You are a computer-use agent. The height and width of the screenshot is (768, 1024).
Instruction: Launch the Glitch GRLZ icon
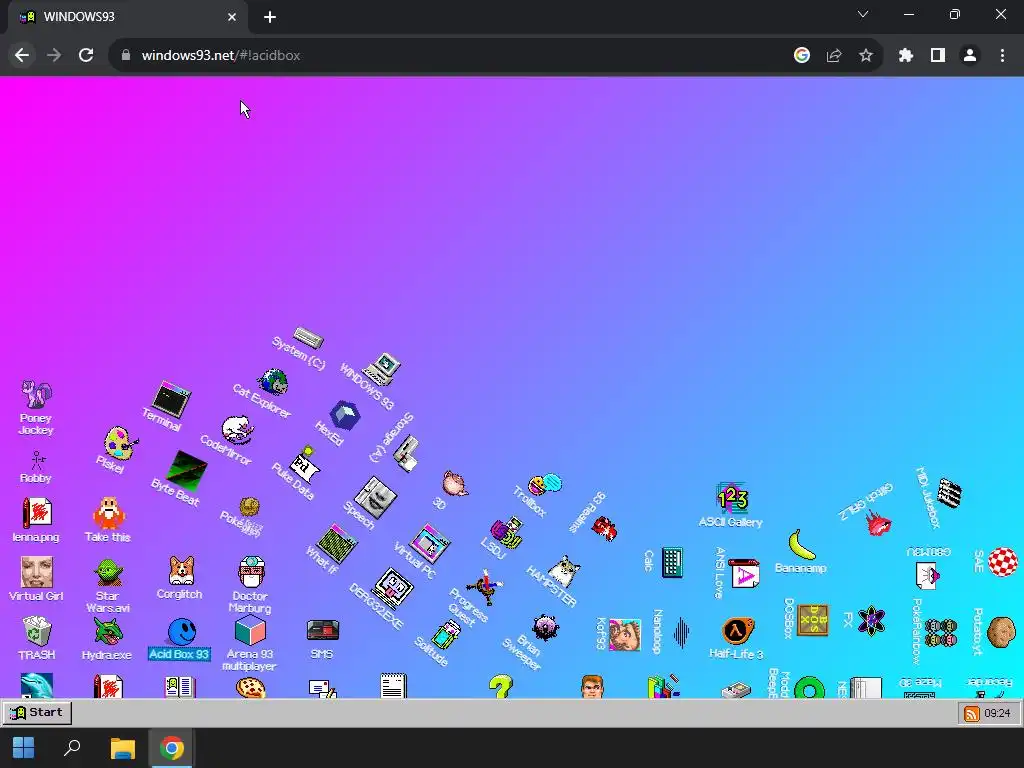(x=878, y=522)
